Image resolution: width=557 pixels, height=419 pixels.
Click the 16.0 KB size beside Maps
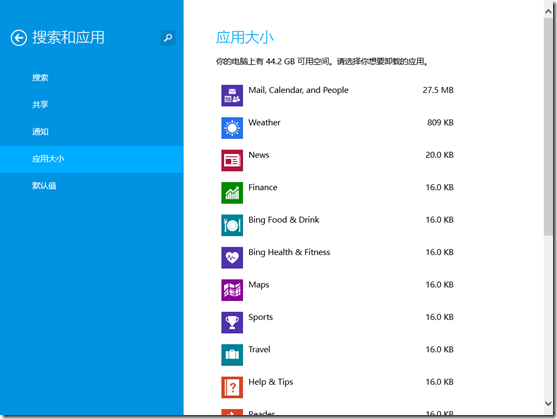click(x=440, y=285)
